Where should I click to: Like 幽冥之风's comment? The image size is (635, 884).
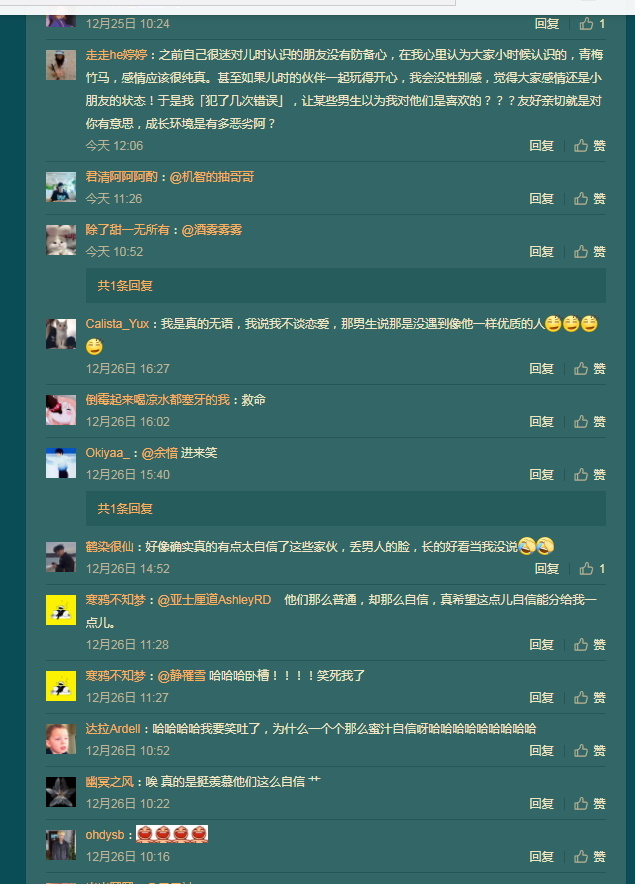coord(589,803)
